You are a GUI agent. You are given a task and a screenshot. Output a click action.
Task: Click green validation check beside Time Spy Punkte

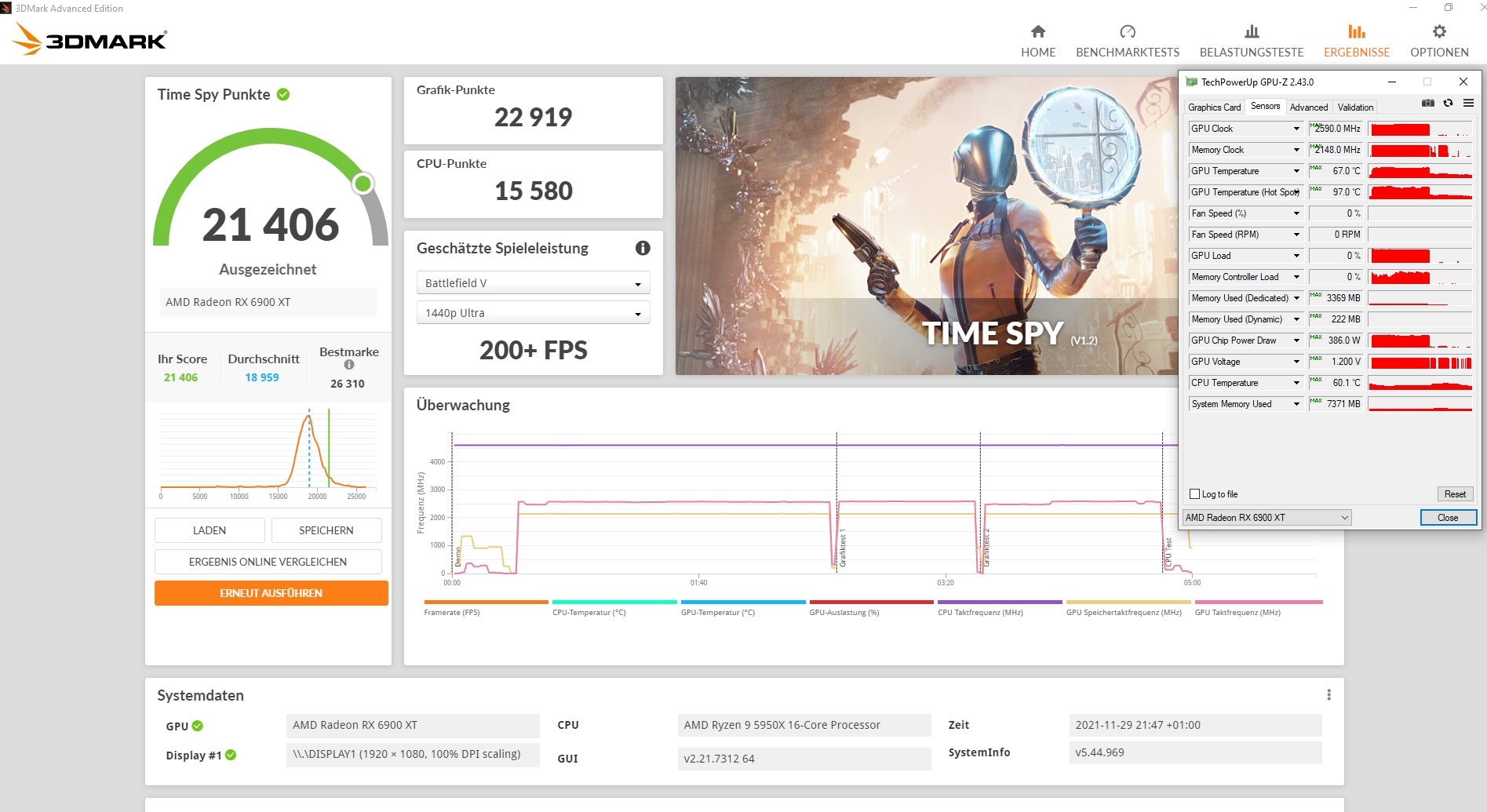click(283, 94)
